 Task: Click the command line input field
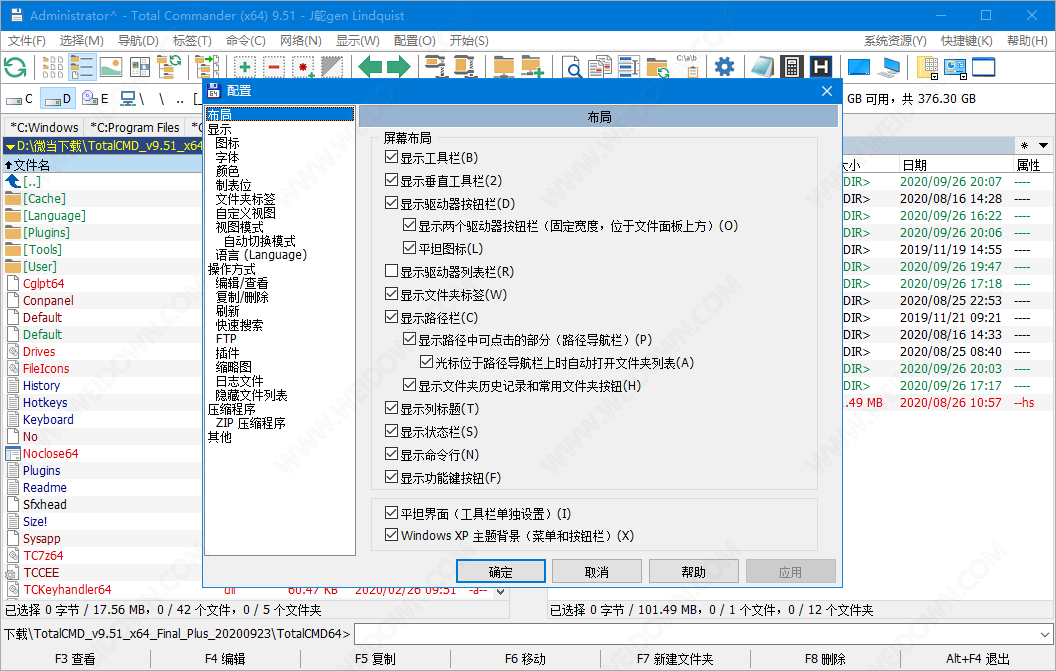tap(696, 634)
